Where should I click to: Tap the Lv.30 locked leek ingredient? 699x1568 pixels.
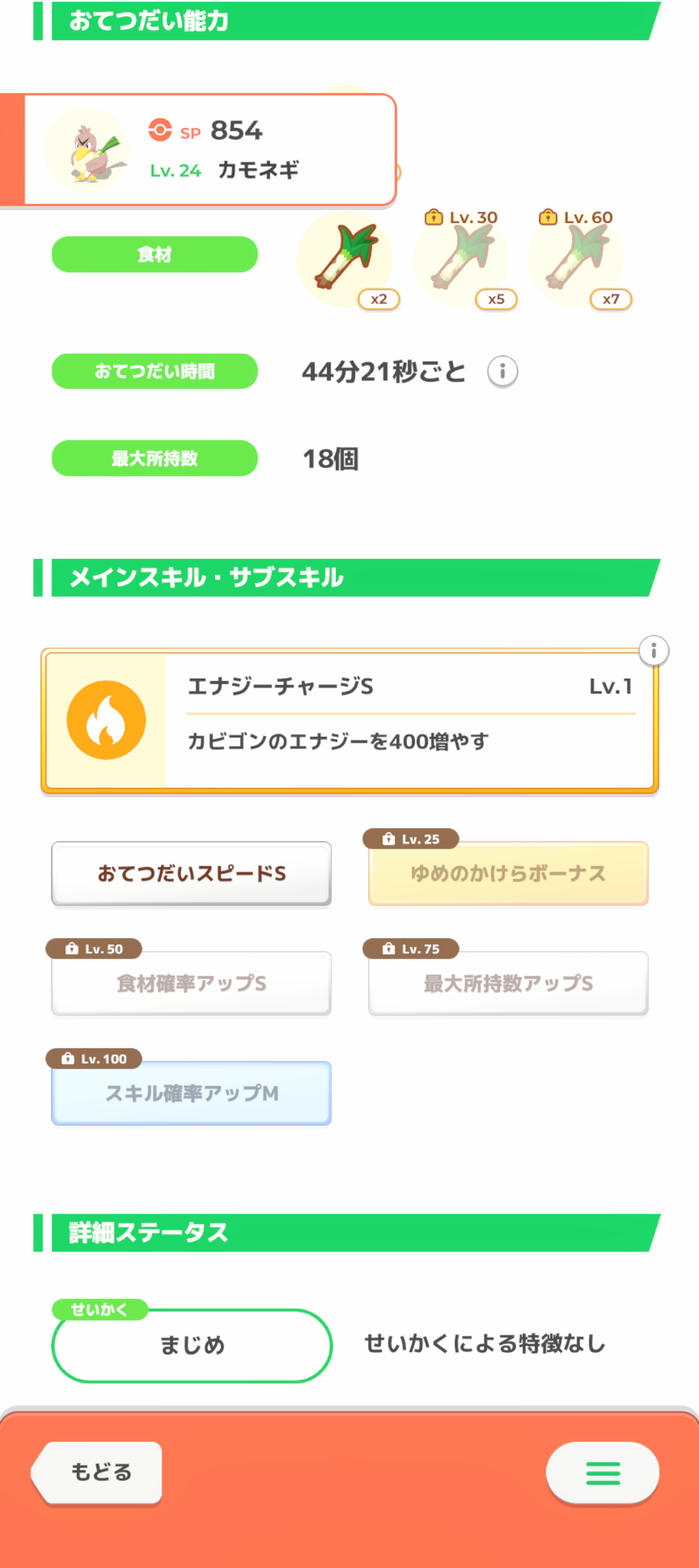pyautogui.click(x=461, y=259)
